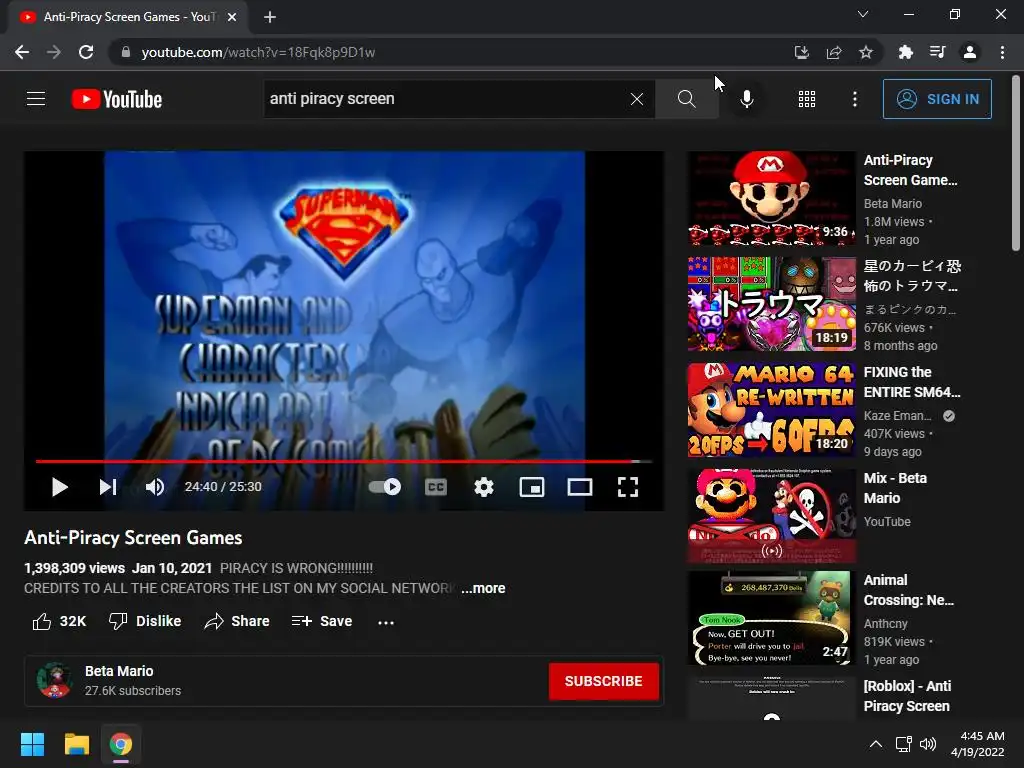Open the taskbar network icon
Viewport: 1024px width, 768px height.
(x=904, y=744)
